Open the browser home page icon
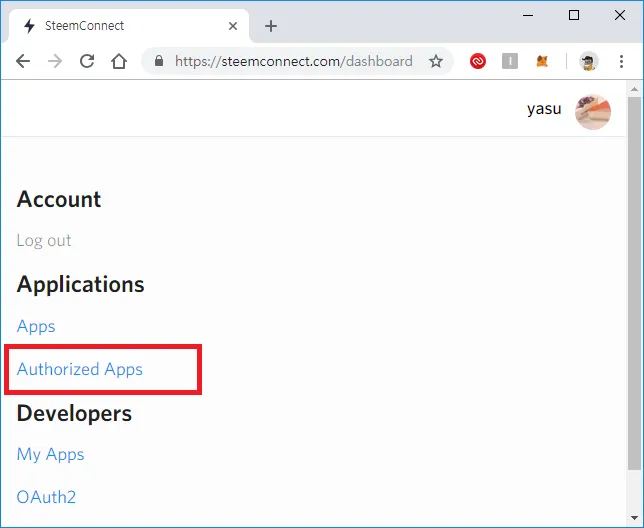 pos(119,61)
